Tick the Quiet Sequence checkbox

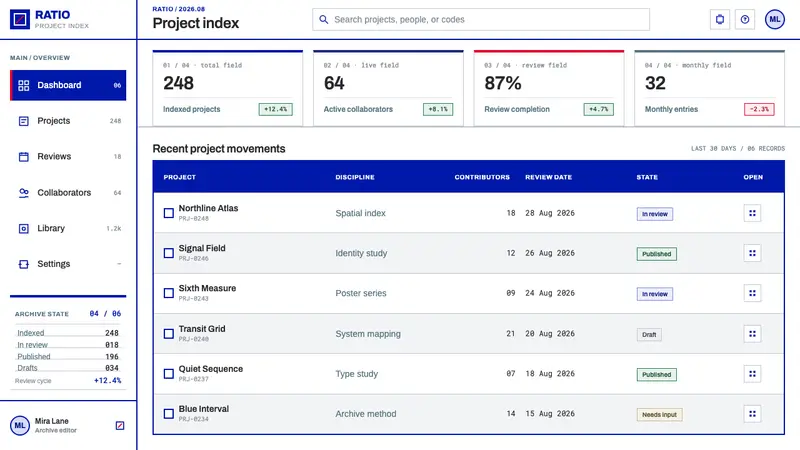[169, 374]
